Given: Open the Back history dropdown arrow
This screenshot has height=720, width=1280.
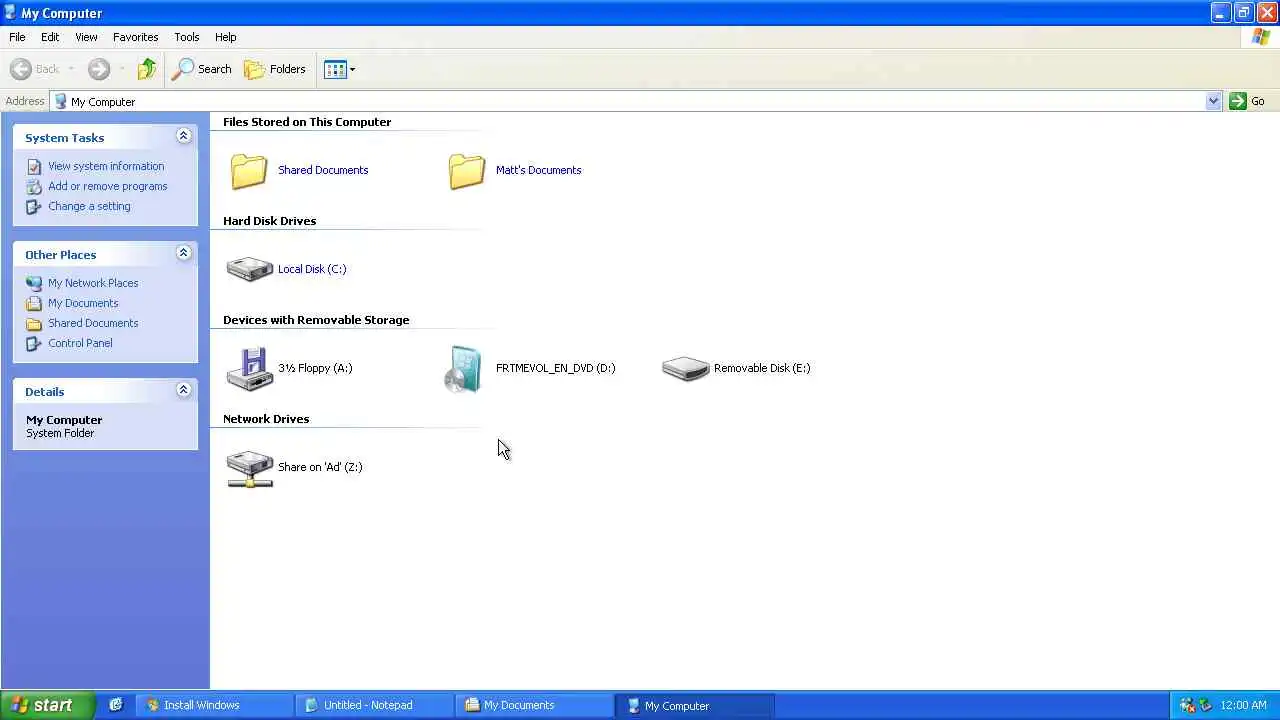Looking at the screenshot, I should [x=71, y=69].
